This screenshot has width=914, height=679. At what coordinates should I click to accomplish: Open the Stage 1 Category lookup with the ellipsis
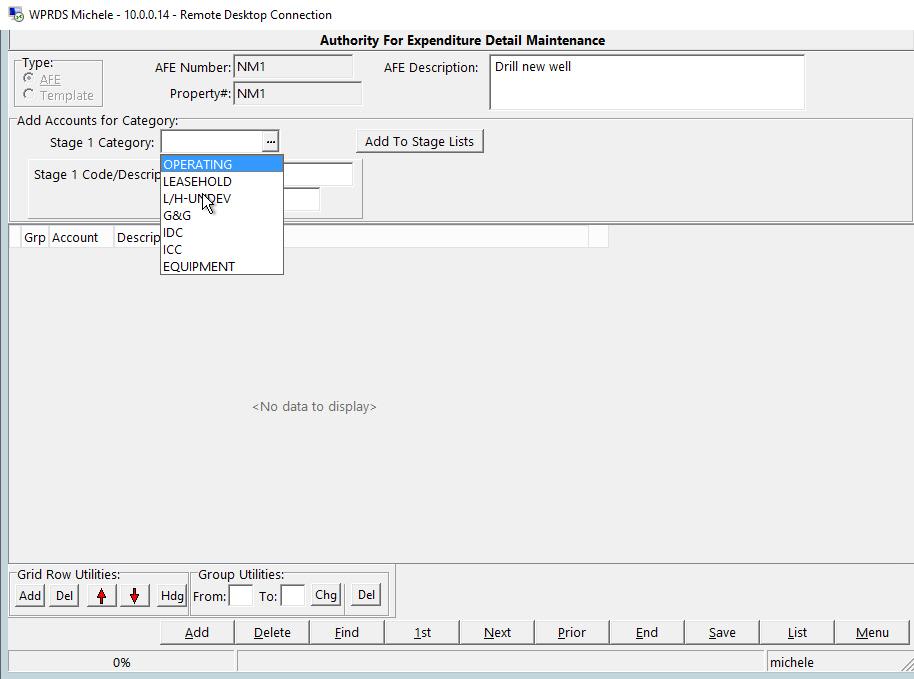pyautogui.click(x=271, y=141)
